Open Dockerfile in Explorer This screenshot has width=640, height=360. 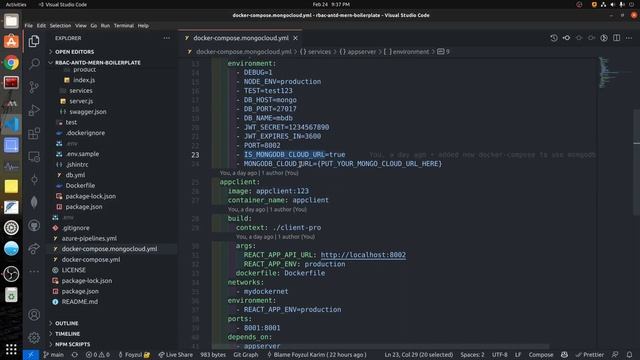tap(80, 186)
